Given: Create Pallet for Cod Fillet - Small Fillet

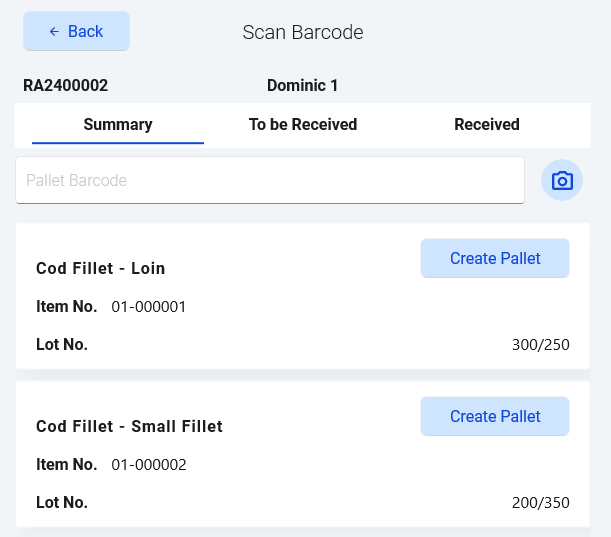Looking at the screenshot, I should pos(495,416).
